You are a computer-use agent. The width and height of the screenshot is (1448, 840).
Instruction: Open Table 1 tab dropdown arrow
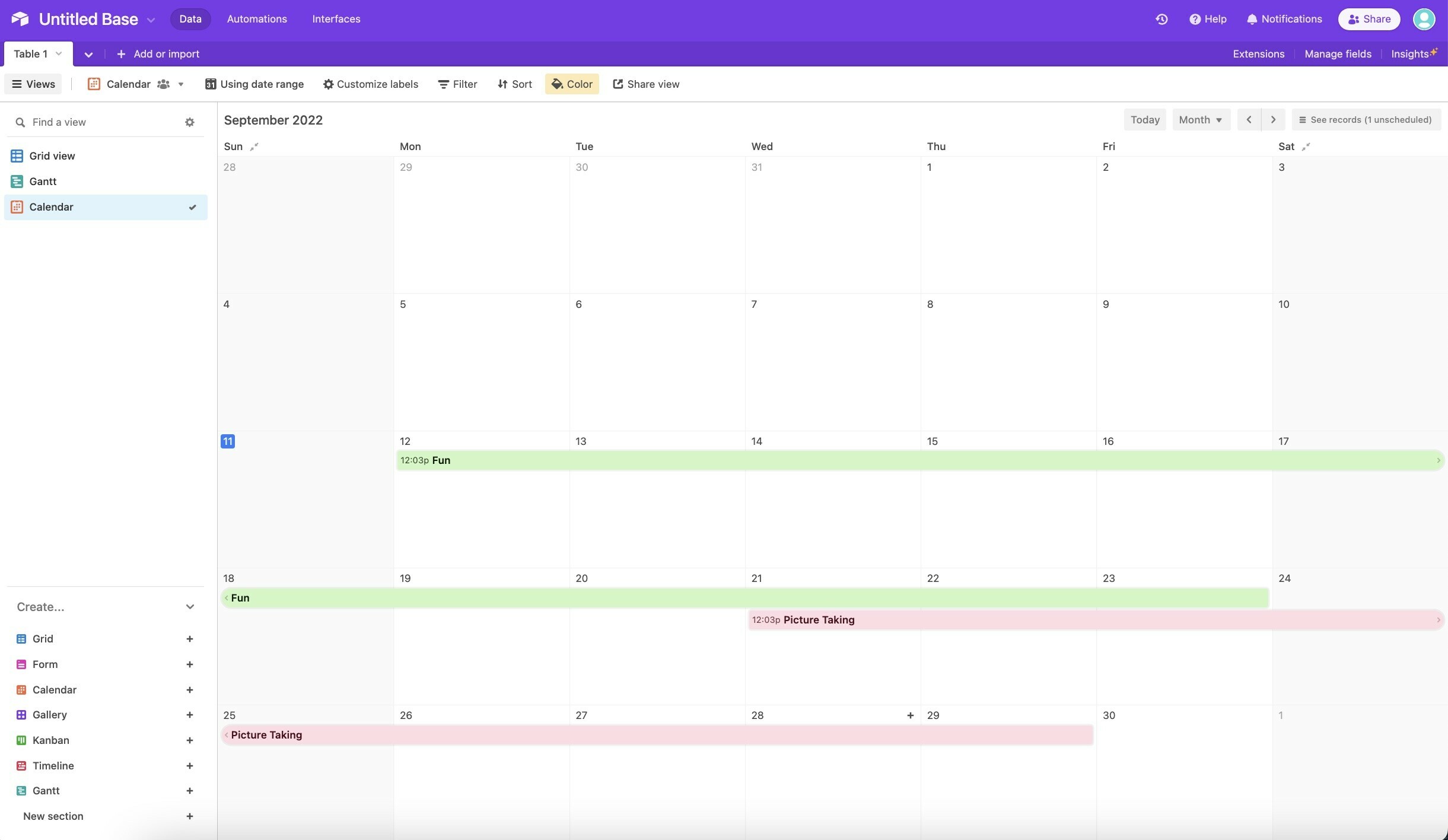click(x=59, y=54)
